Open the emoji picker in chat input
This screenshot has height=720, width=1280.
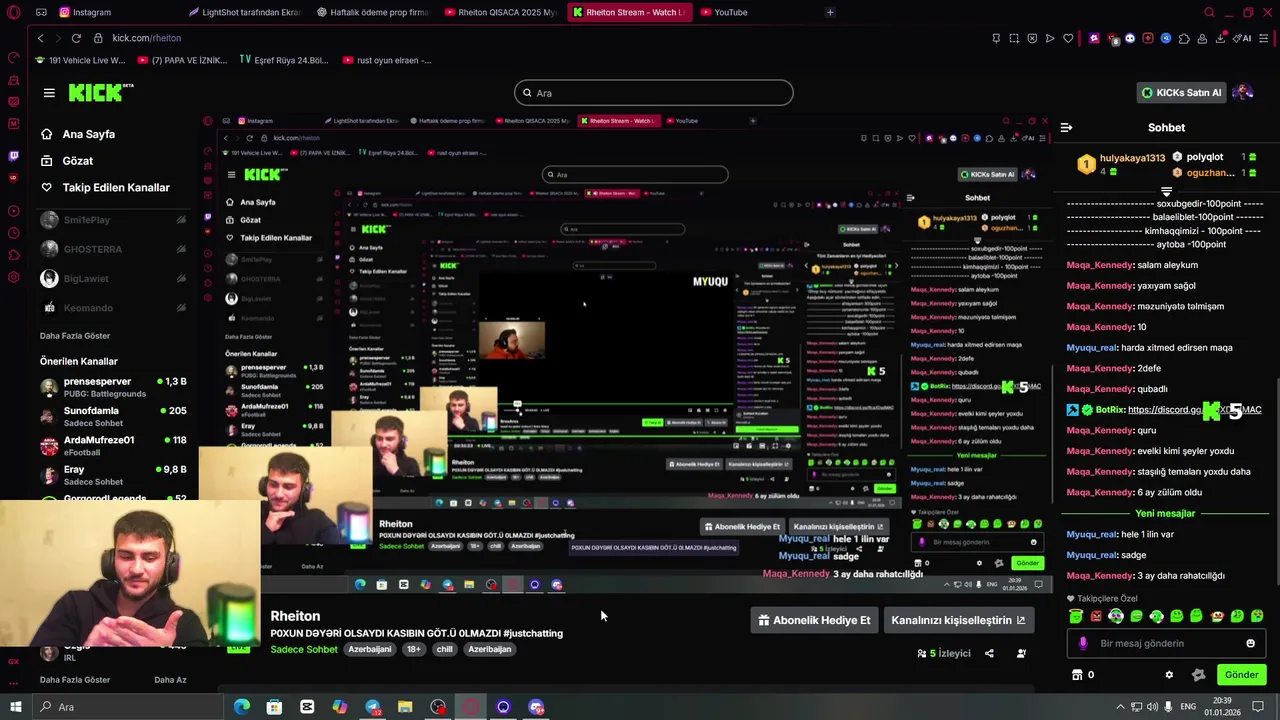[1250, 644]
